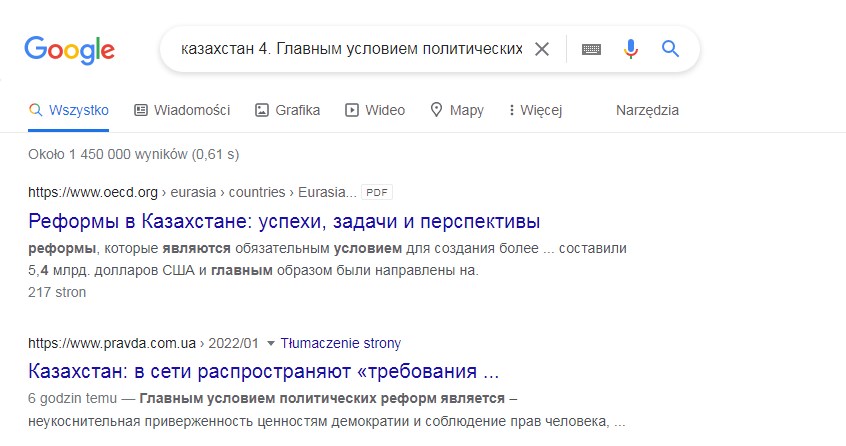The image size is (846, 446).
Task: Switch to the Wszystko tab
Action: pyautogui.click(x=69, y=110)
